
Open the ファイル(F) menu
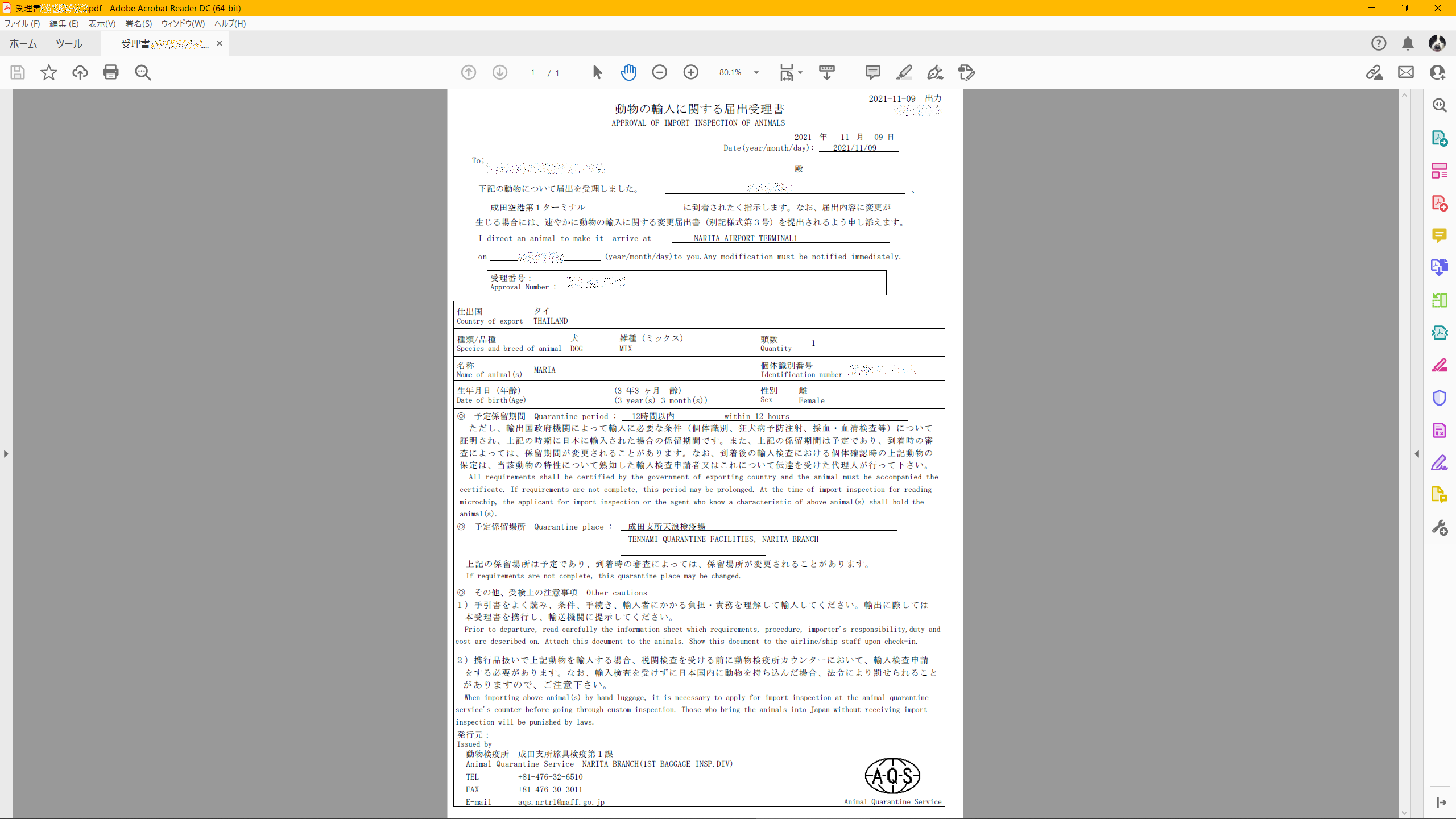click(22, 24)
